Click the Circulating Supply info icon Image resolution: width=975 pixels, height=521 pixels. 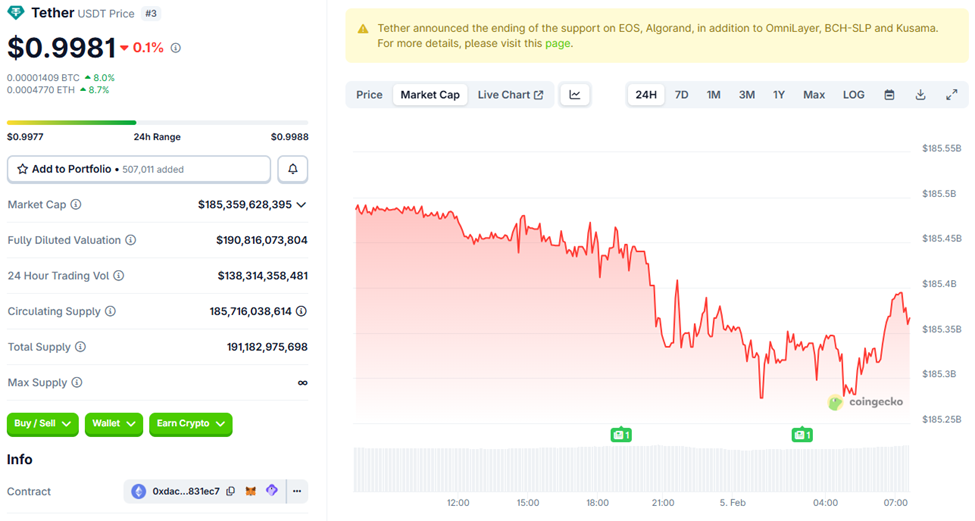[x=110, y=312]
